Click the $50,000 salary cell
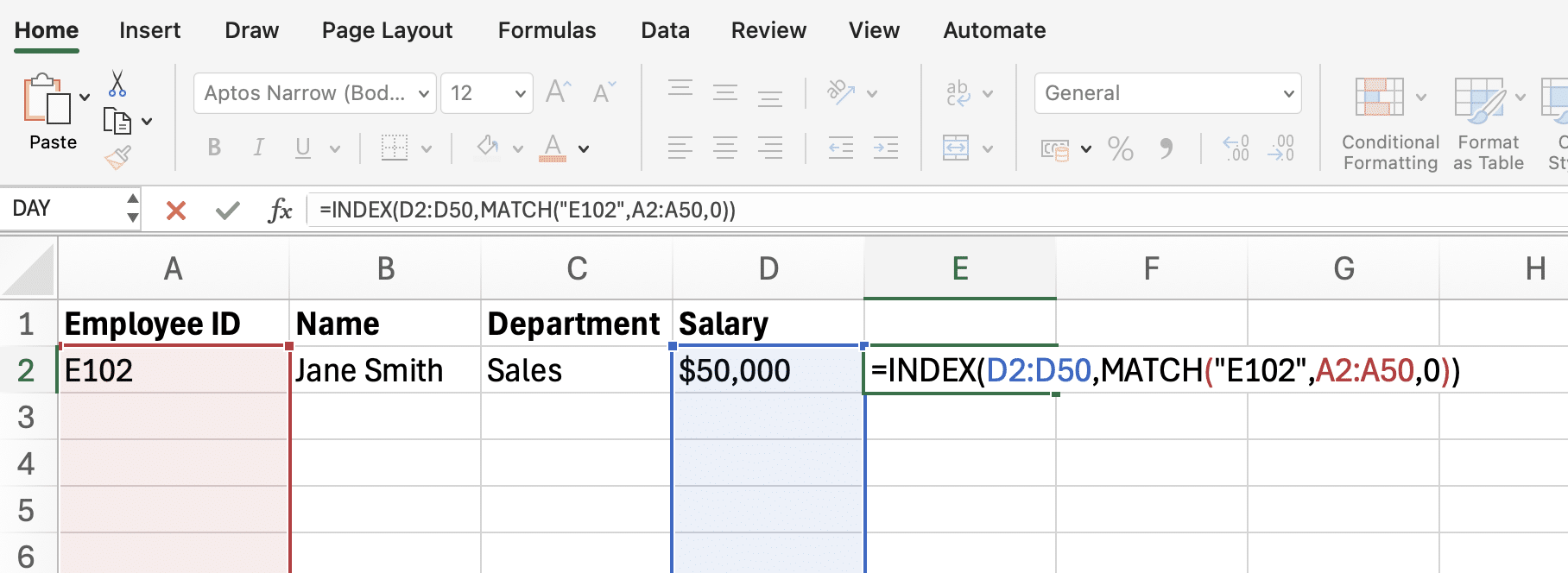Screen dimensions: 1568x573 [x=768, y=370]
